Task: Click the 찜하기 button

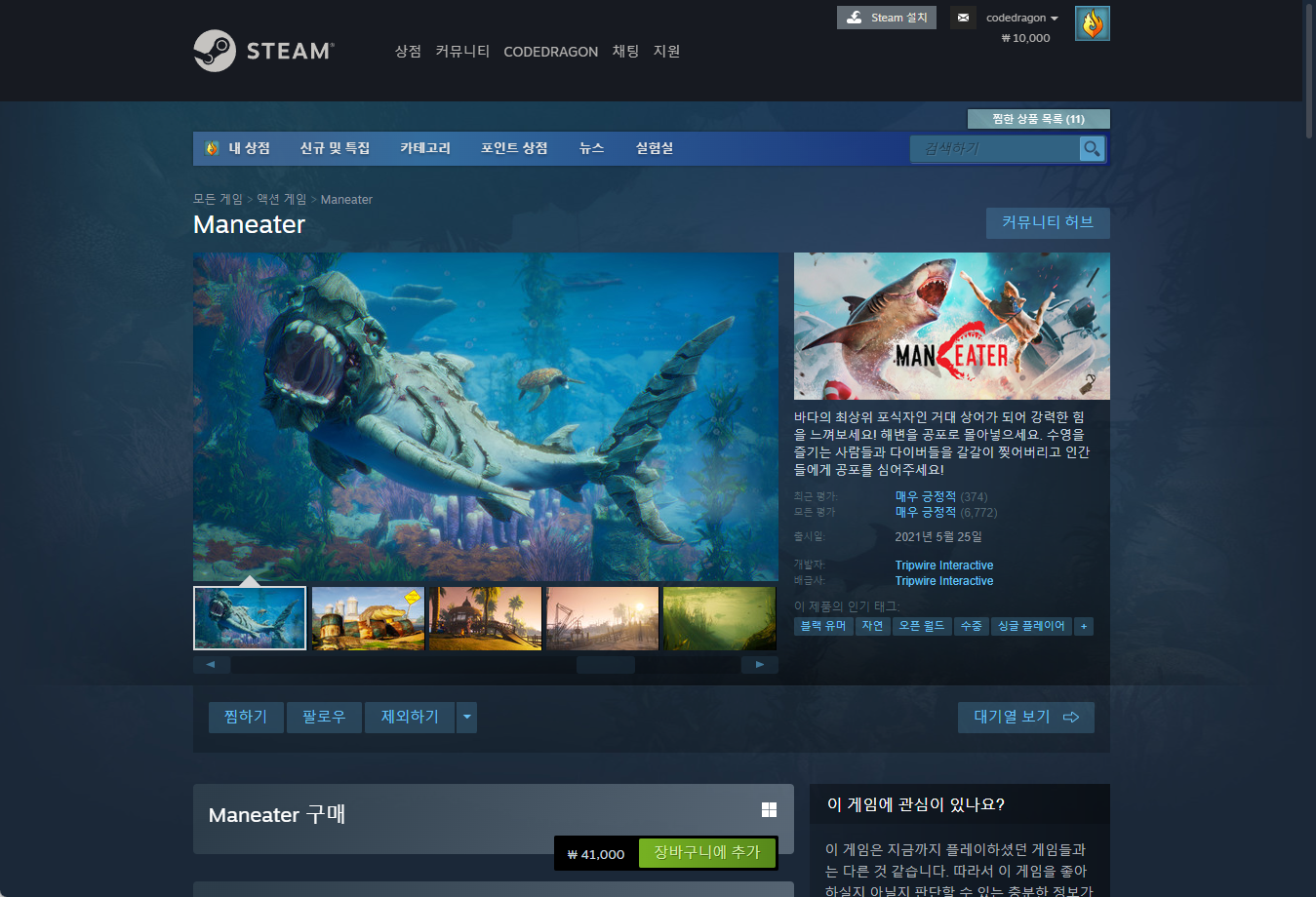Action: pyautogui.click(x=246, y=717)
